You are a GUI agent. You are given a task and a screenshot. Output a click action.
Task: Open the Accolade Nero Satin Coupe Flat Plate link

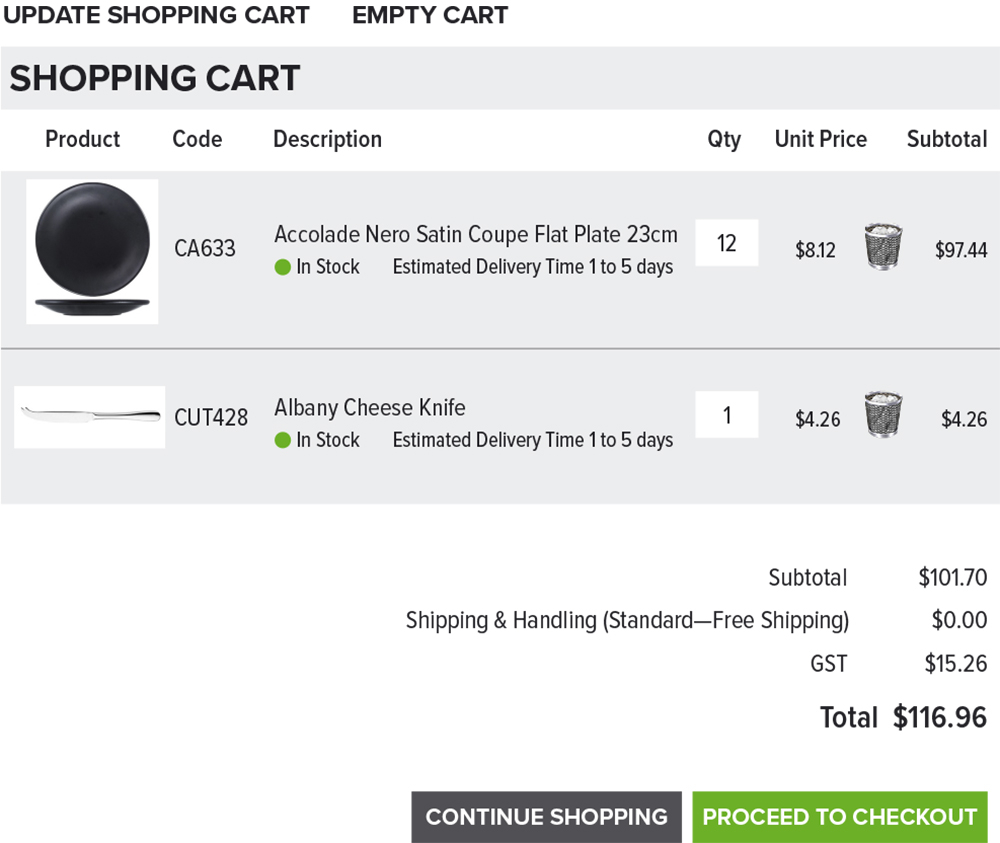coord(476,235)
